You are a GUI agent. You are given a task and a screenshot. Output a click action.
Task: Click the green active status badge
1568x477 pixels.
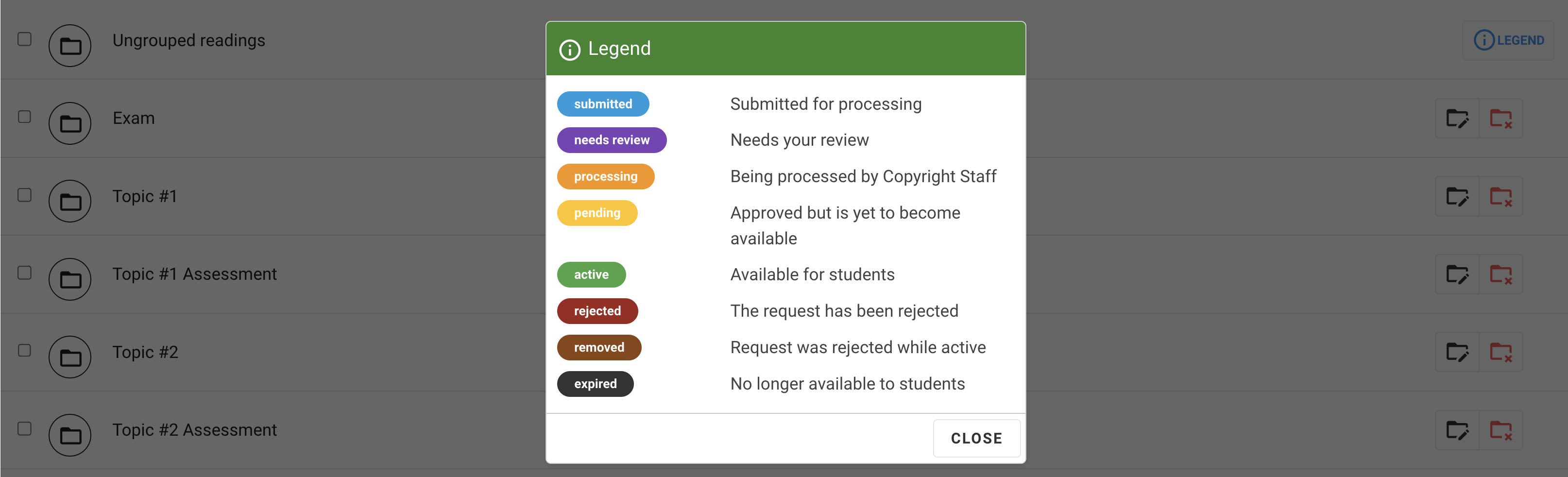click(x=591, y=274)
